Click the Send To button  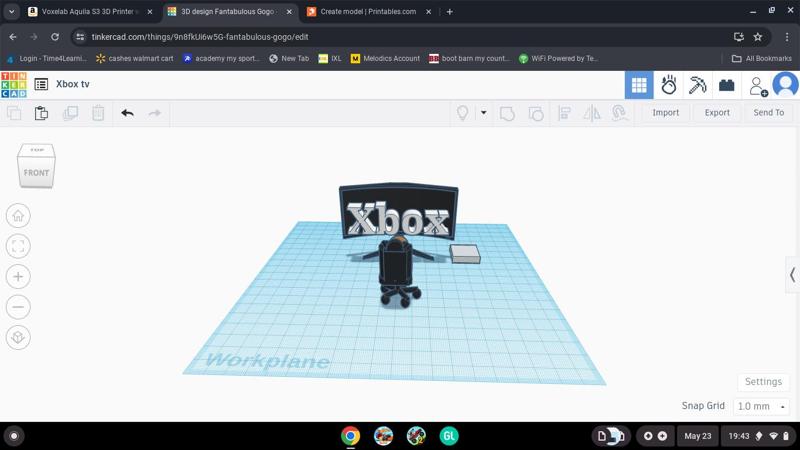[x=768, y=113]
